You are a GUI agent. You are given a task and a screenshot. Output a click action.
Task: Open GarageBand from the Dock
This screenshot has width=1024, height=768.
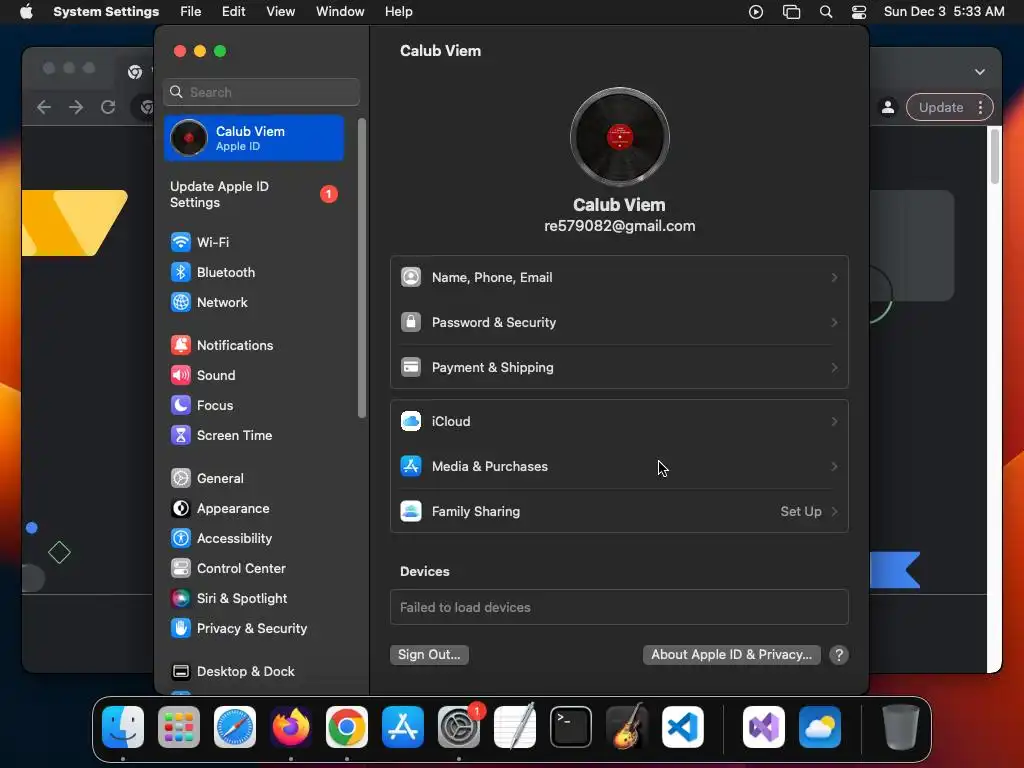(x=627, y=727)
